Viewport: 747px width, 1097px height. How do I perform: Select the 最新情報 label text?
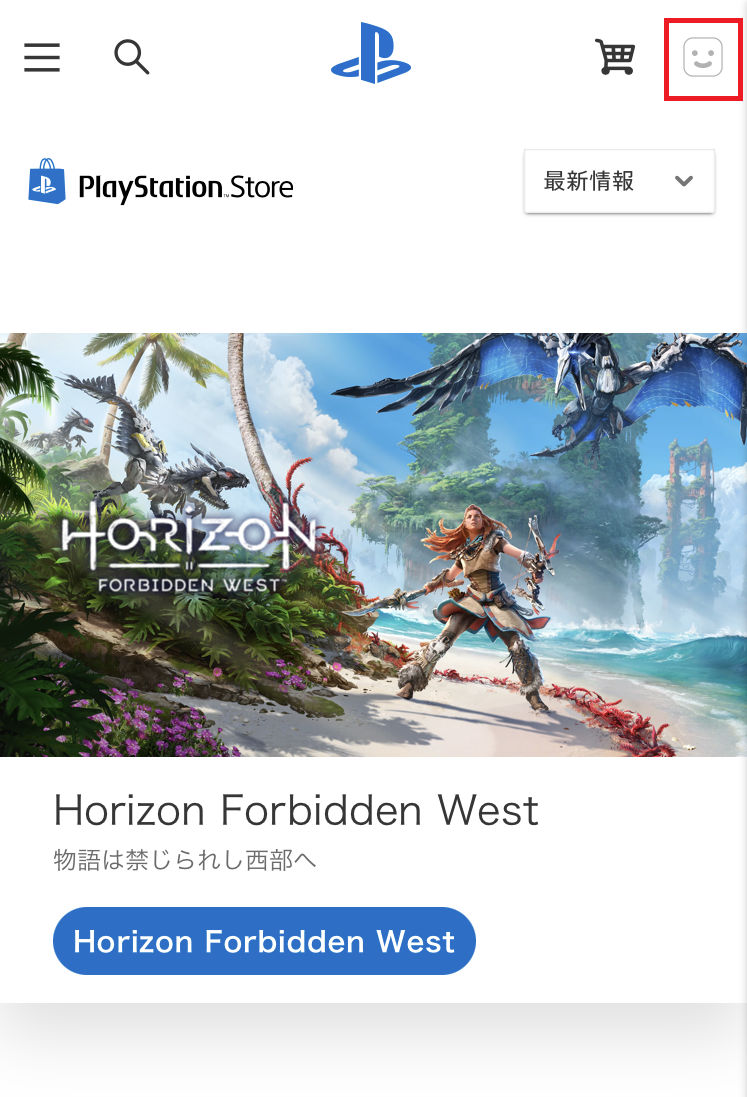tap(589, 181)
